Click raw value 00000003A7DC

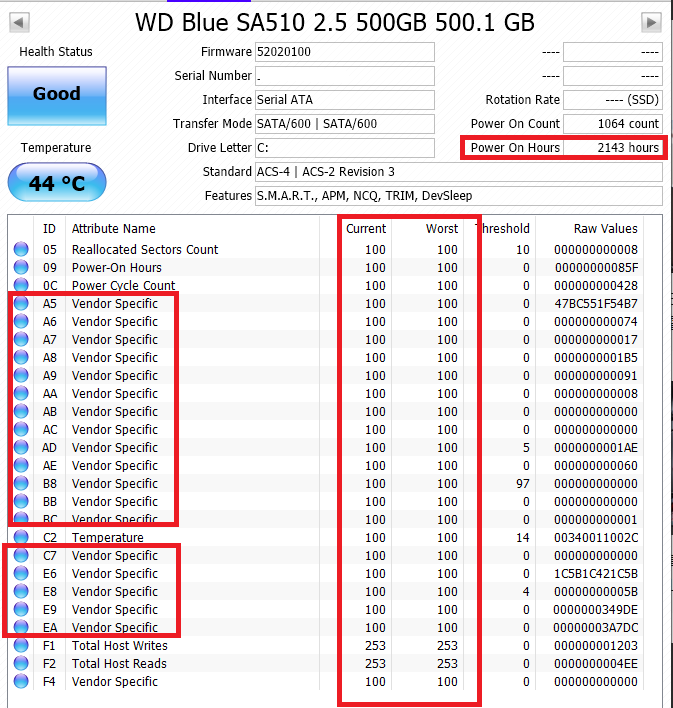(x=596, y=628)
